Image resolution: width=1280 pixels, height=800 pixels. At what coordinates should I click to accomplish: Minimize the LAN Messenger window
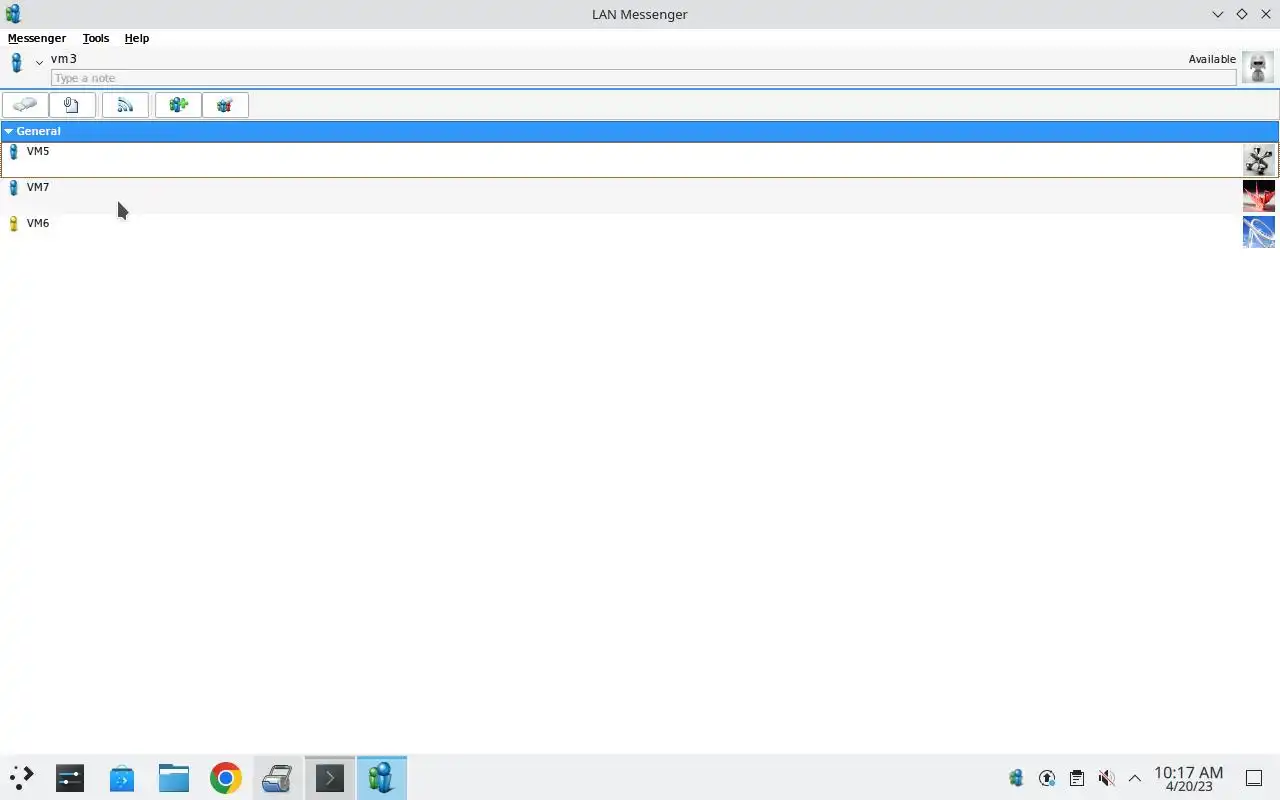pyautogui.click(x=1218, y=14)
